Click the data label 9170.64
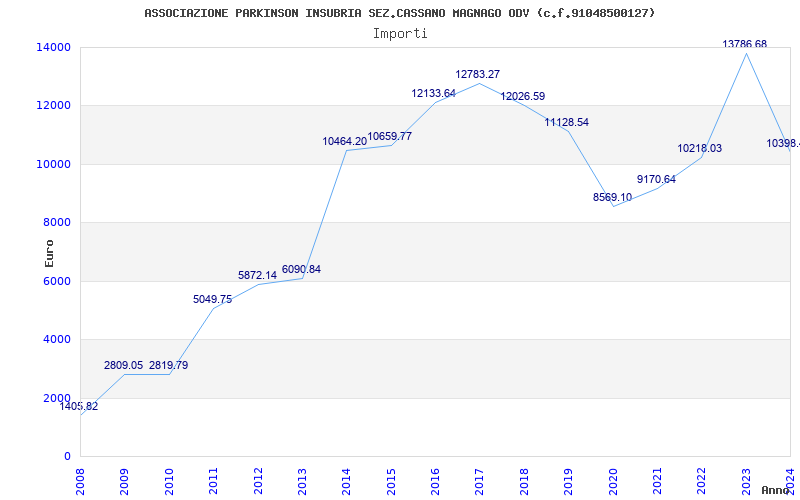The width and height of the screenshot is (800, 500). click(656, 179)
